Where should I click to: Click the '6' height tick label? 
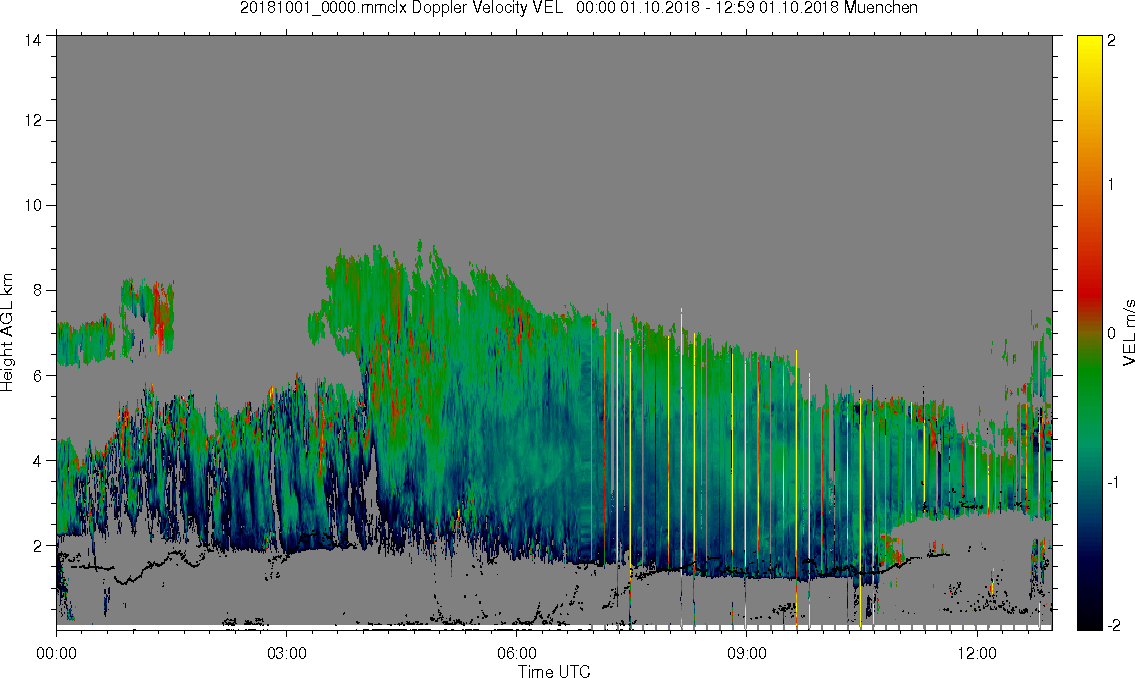coord(37,376)
